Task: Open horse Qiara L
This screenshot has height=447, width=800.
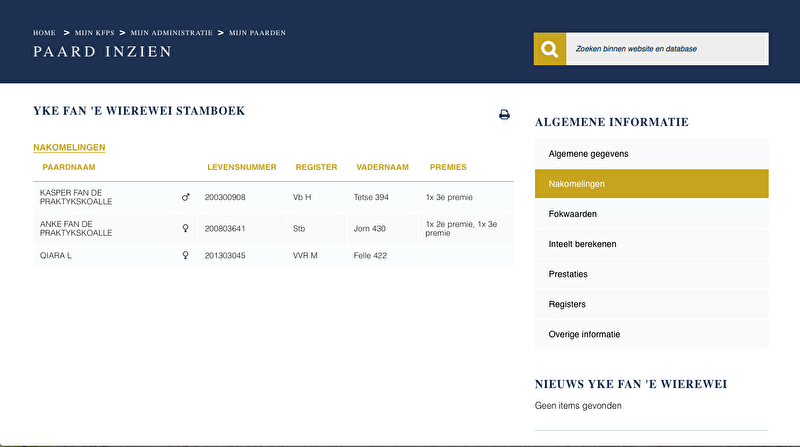Action: (56, 256)
